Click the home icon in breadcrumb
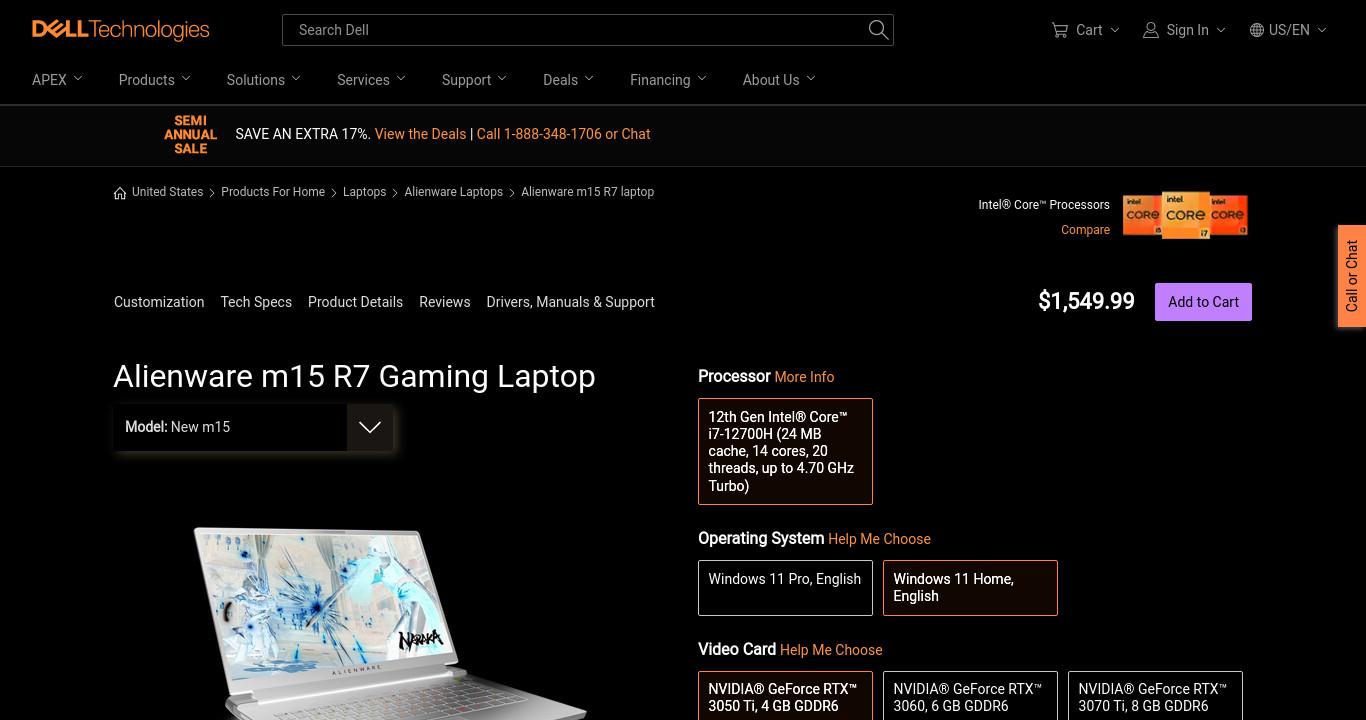 [120, 193]
